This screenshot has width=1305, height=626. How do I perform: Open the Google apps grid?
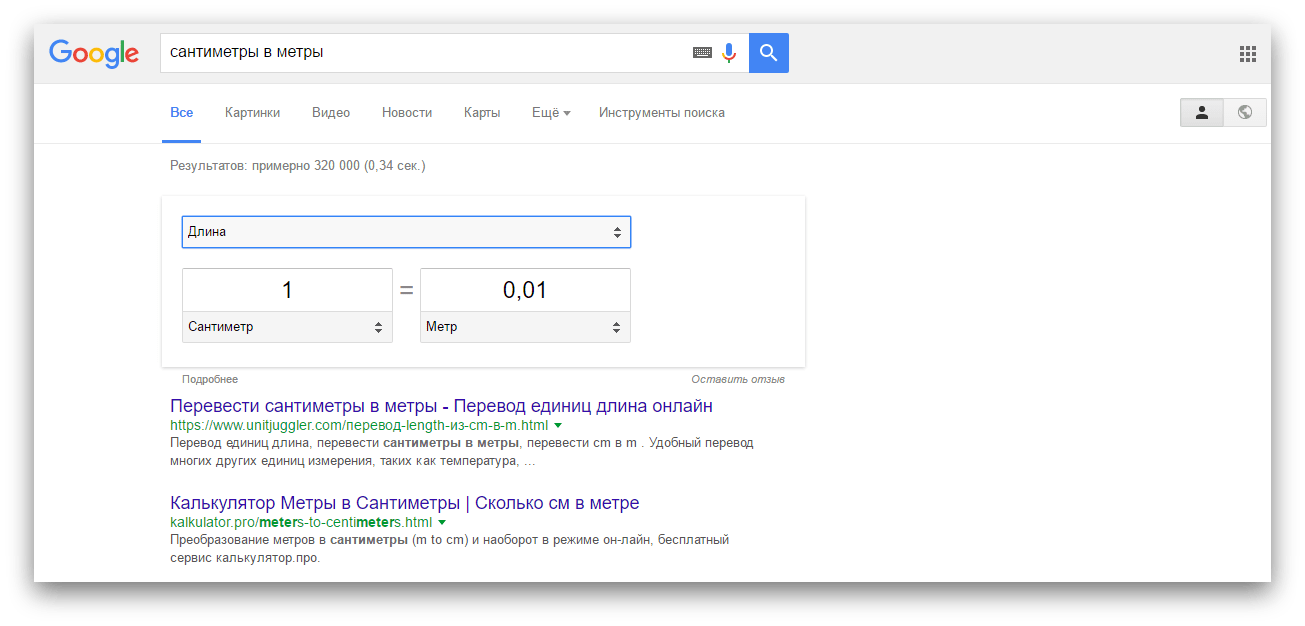[x=1247, y=54]
